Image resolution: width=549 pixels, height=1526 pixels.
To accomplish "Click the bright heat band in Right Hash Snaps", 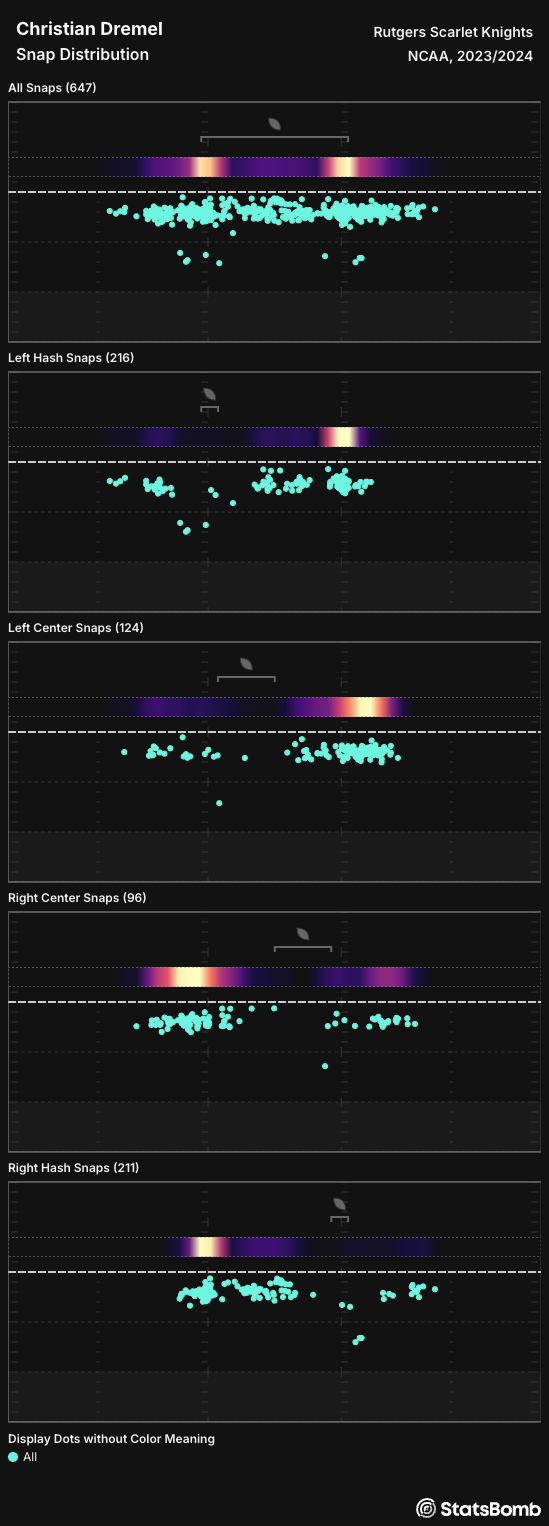I will click(x=207, y=1247).
